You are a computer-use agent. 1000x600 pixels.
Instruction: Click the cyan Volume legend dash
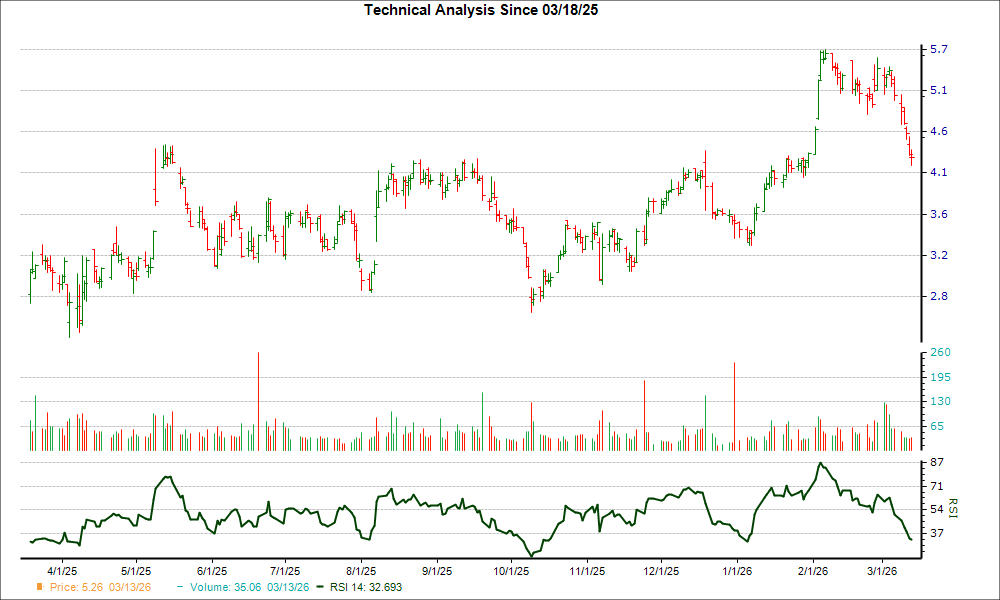tap(179, 589)
